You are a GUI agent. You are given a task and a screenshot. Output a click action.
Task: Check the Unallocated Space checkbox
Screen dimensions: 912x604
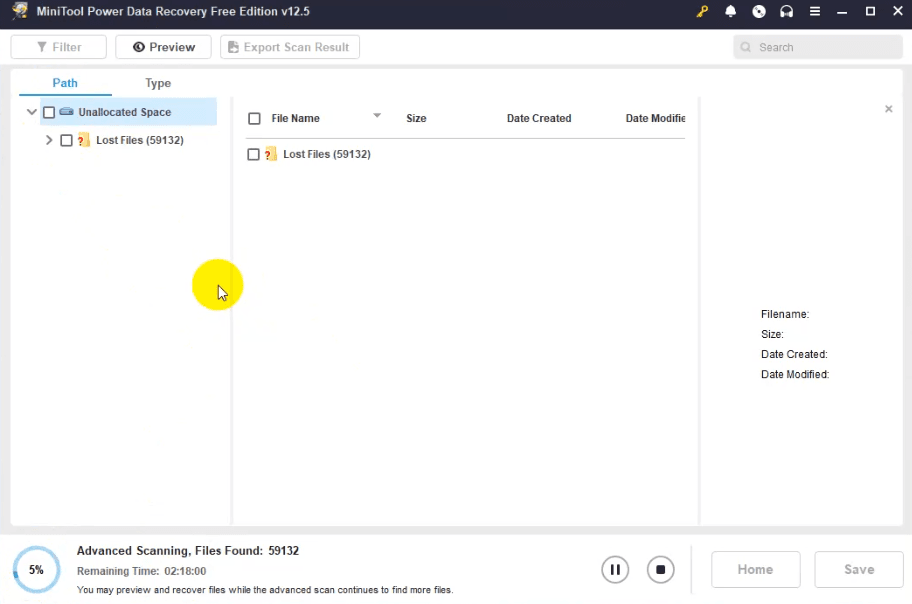click(x=49, y=112)
